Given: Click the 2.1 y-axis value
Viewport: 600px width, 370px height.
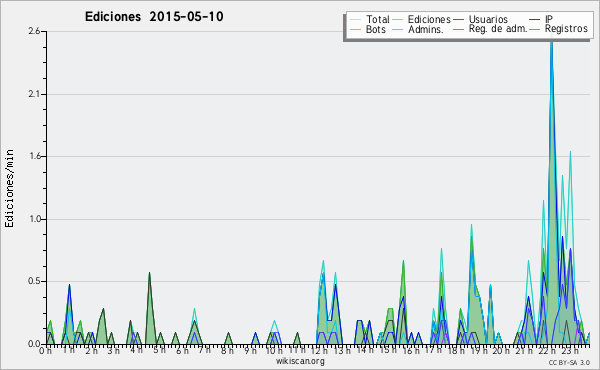Looking at the screenshot, I should click(34, 94).
